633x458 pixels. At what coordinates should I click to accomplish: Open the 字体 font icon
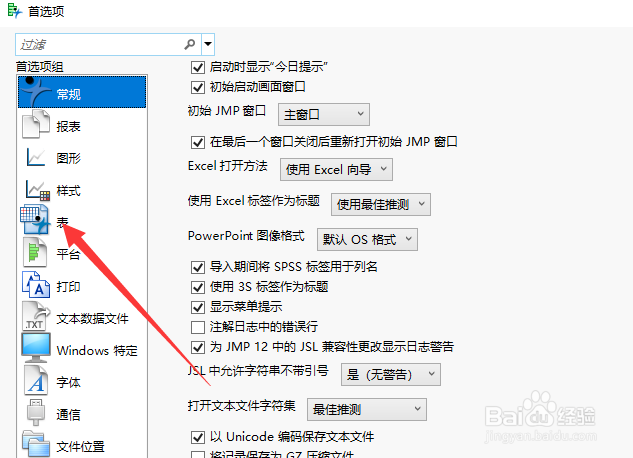tap(36, 380)
